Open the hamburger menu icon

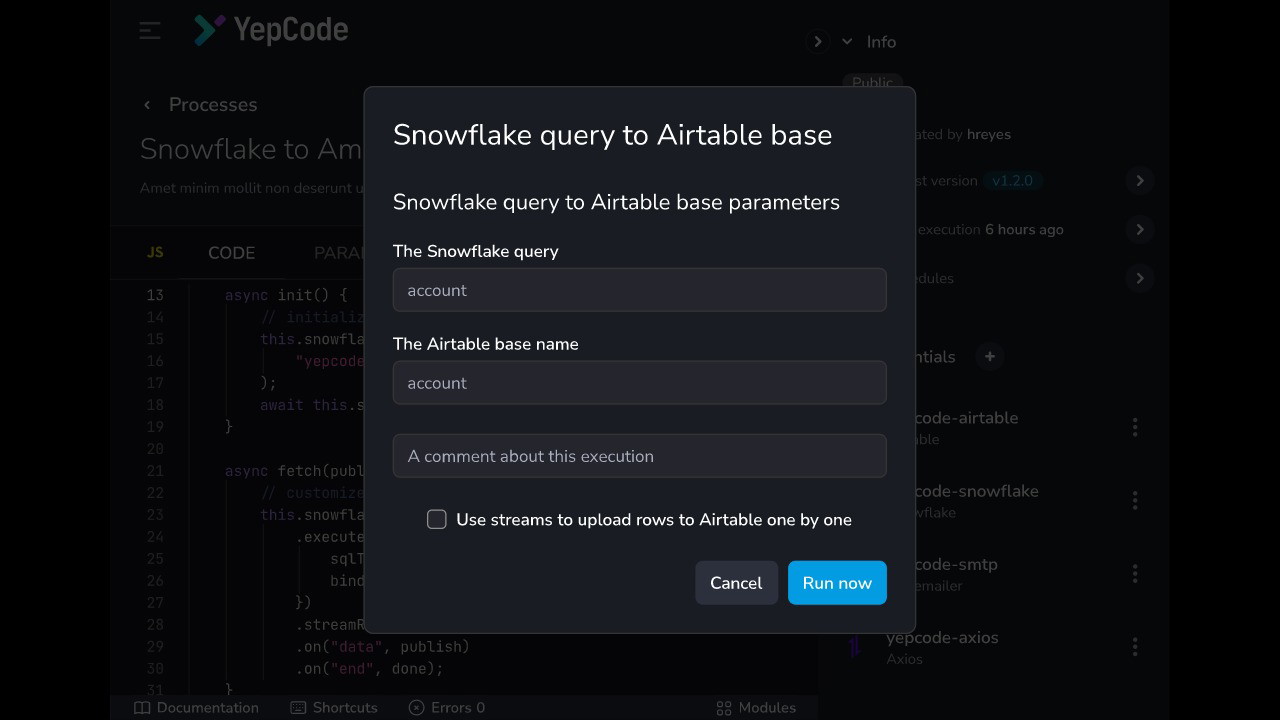(150, 31)
